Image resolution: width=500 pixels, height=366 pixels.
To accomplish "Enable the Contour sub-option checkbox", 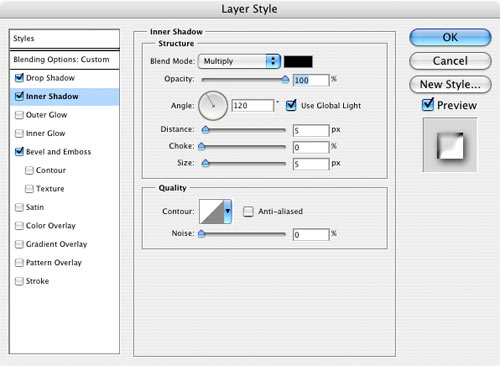I will tap(29, 170).
